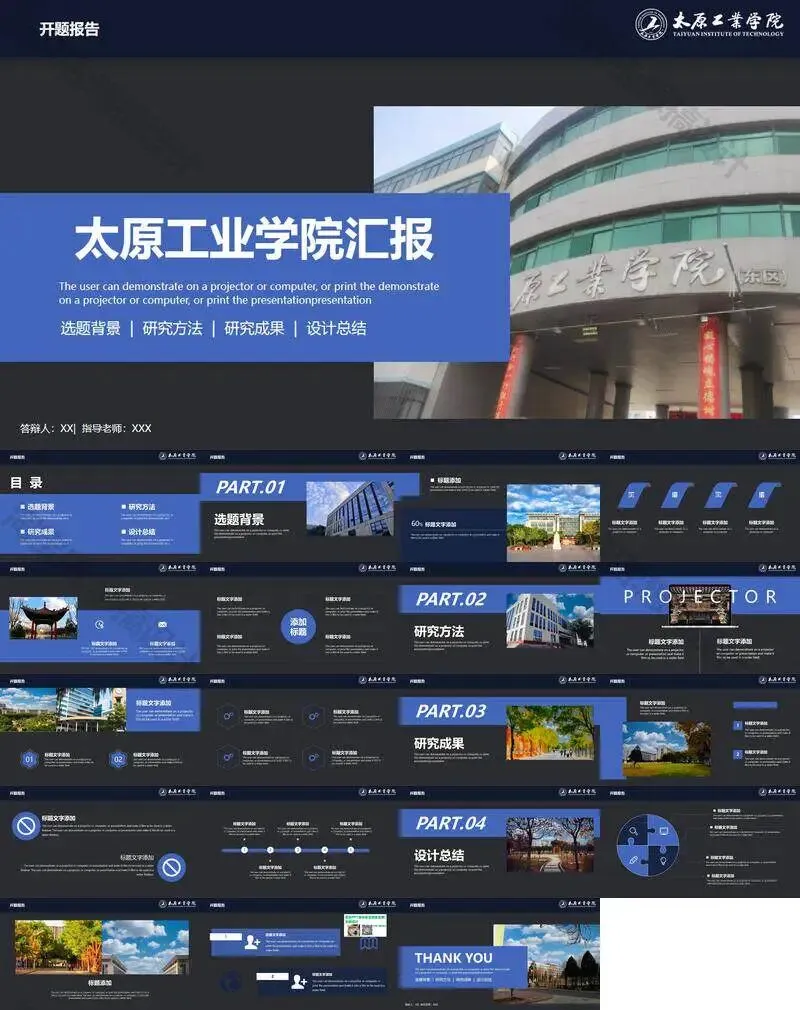Click the lower-right prohibition circle icon
800x1010 pixels.
172,868
